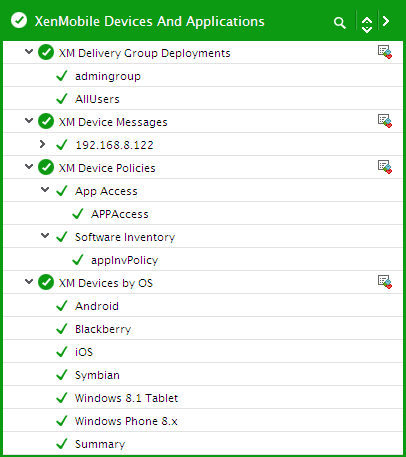406x457 pixels.
Task: Click the Summary descriptor
Action: point(100,444)
